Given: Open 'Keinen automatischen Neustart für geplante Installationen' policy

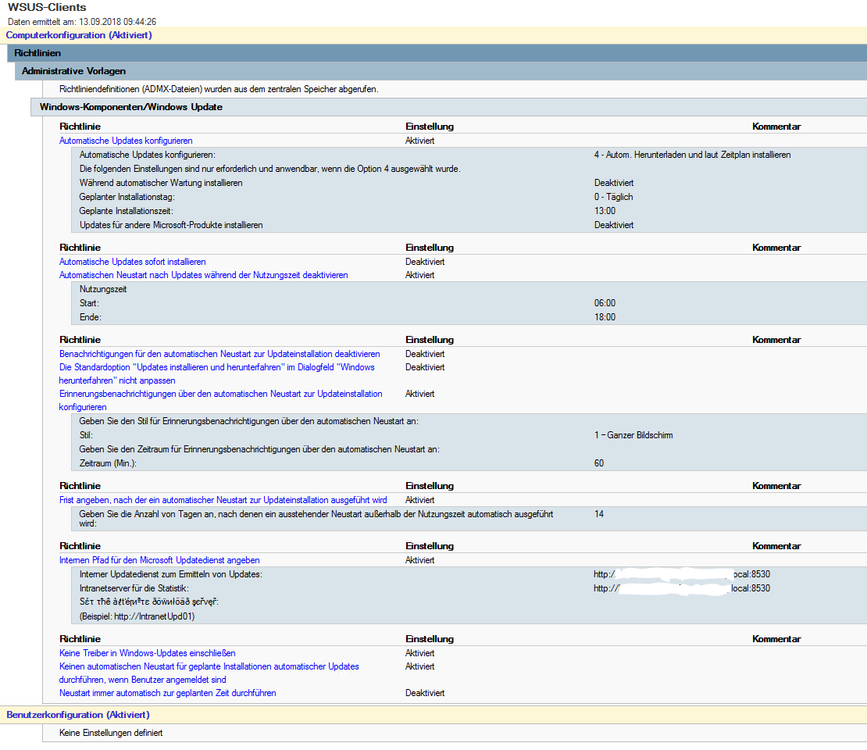Looking at the screenshot, I should click(209, 666).
